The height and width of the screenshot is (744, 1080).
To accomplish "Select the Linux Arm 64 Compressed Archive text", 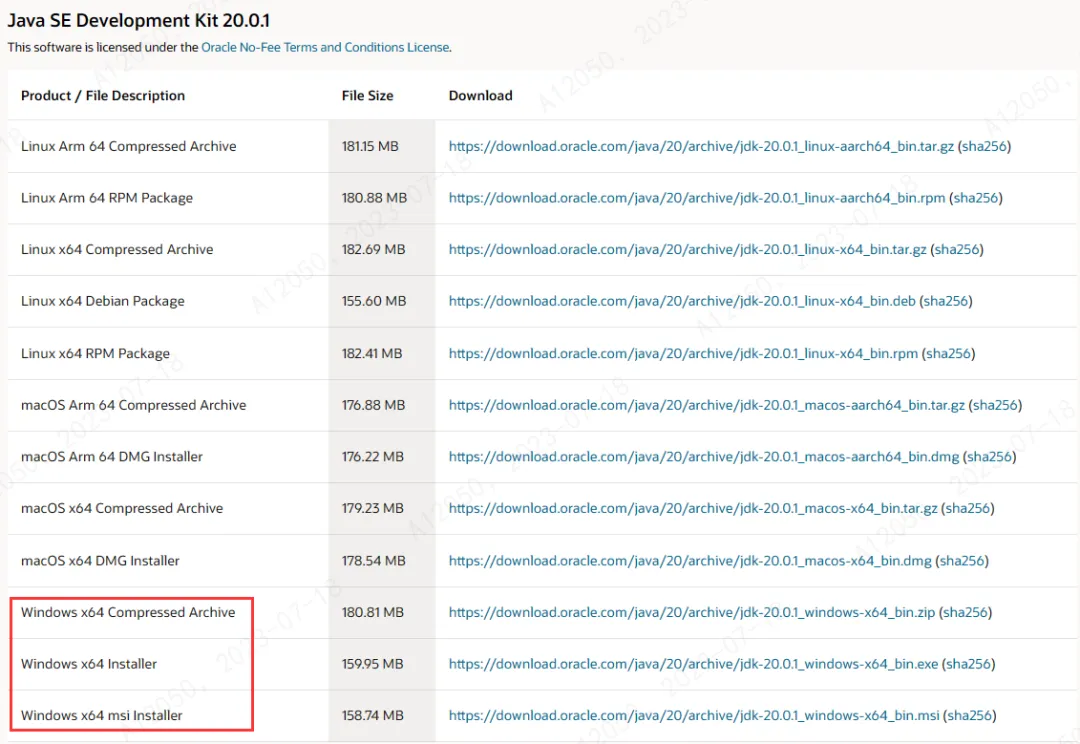I will click(x=129, y=146).
